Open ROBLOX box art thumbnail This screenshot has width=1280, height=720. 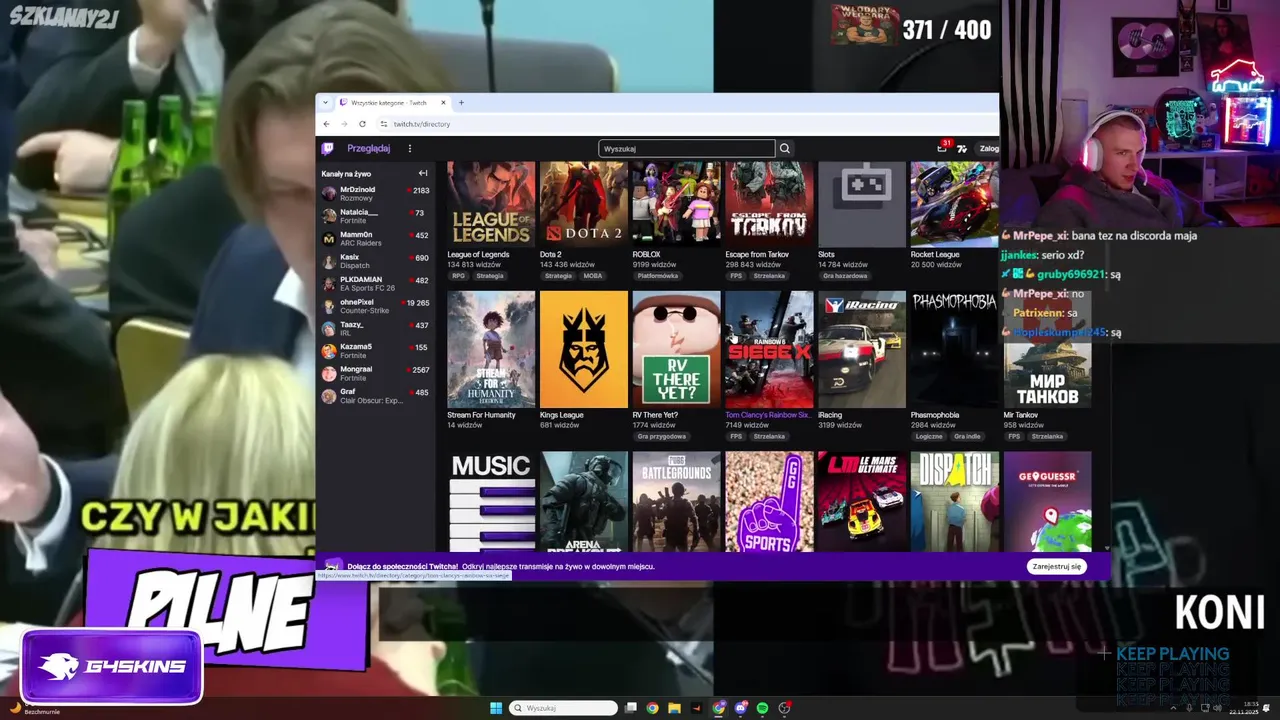click(x=676, y=204)
